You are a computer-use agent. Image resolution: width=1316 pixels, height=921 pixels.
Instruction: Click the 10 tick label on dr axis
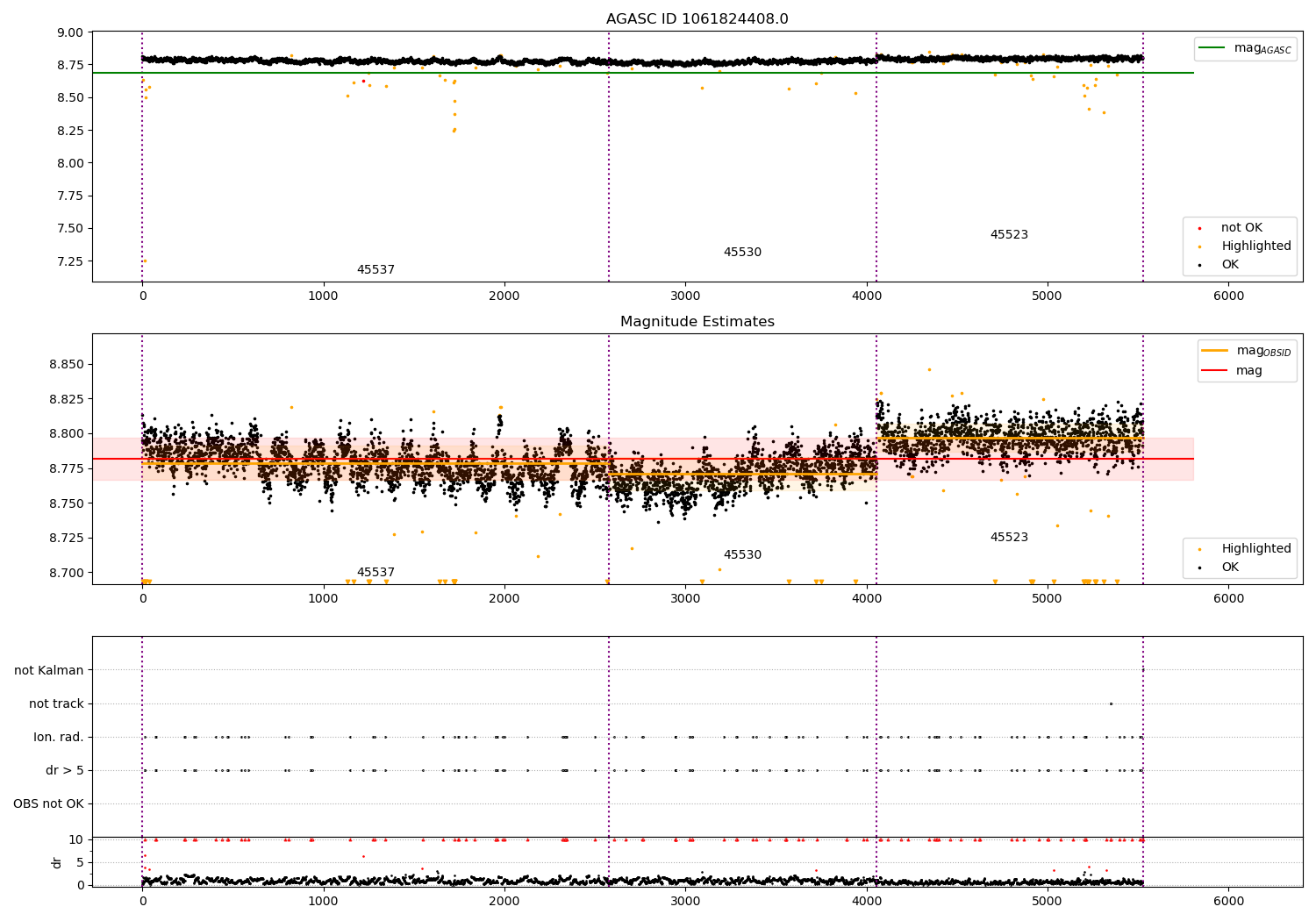pos(76,839)
